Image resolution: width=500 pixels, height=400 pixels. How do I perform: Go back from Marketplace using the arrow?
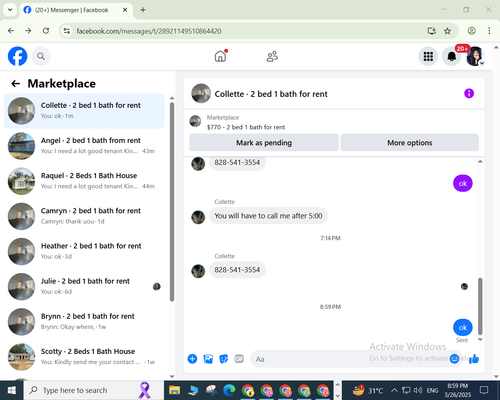[x=16, y=83]
